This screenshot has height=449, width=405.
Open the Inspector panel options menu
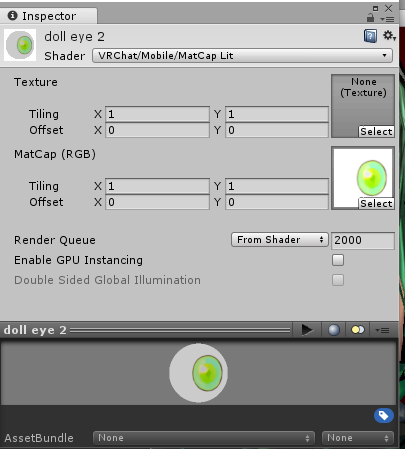click(387, 20)
